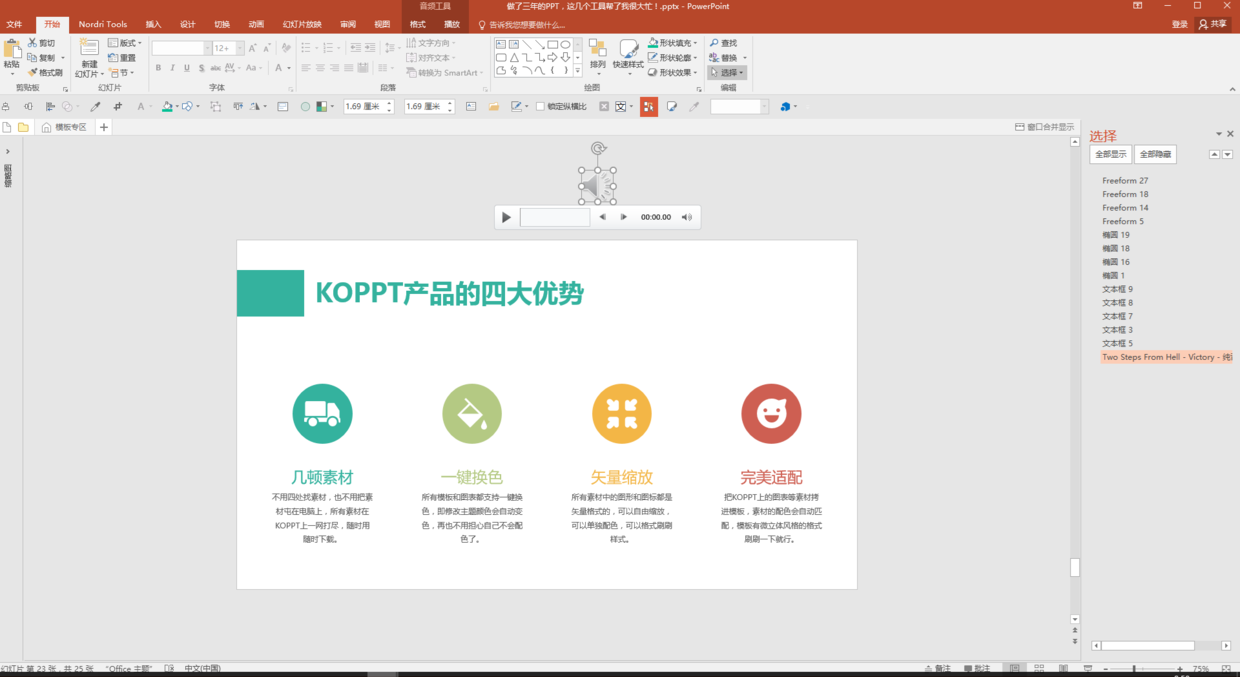Screen dimensions: 1240x677
Task: Open the font name dropdown
Action: tap(207, 48)
